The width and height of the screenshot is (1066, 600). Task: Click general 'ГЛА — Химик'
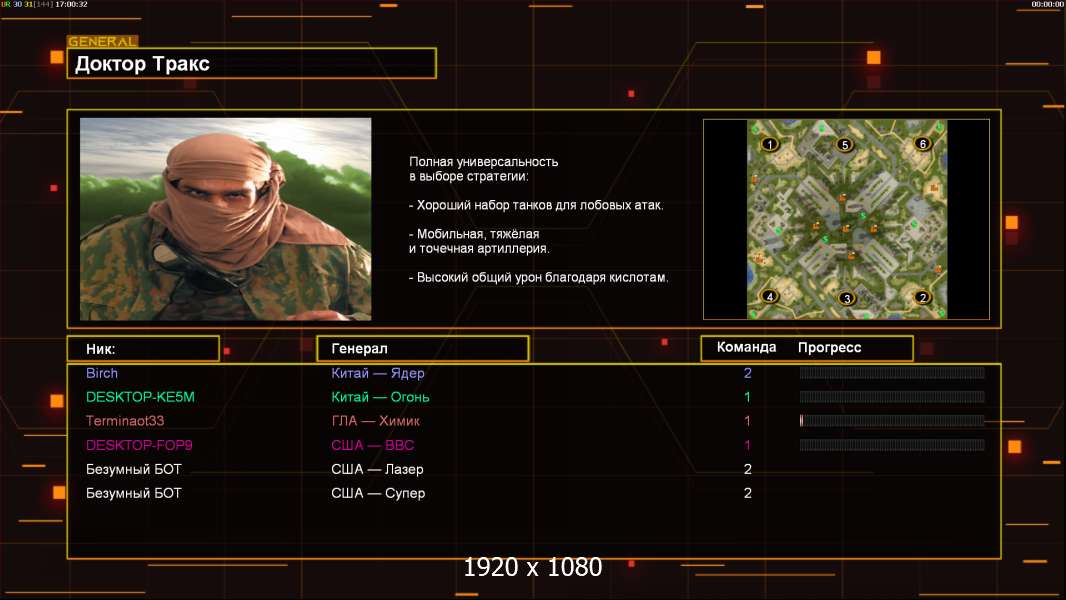coord(375,421)
